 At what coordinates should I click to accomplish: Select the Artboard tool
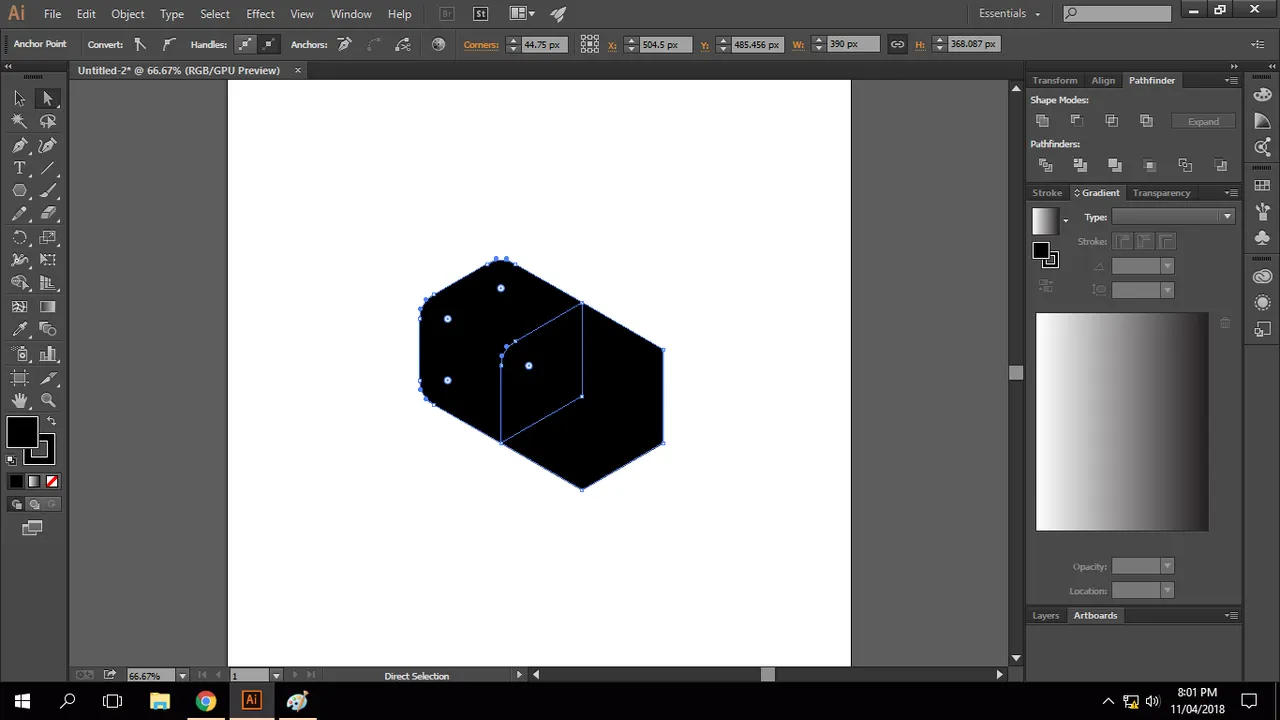19,378
